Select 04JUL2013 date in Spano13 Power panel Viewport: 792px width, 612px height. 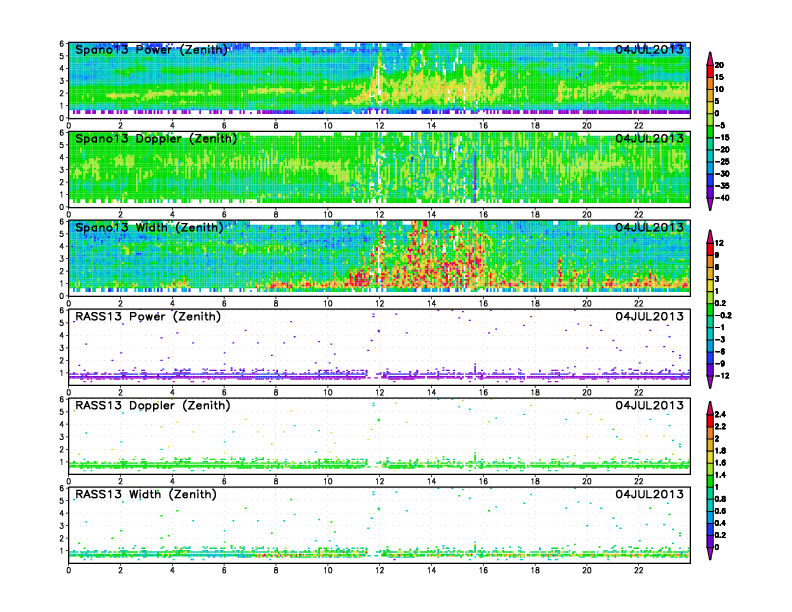[x=649, y=49]
